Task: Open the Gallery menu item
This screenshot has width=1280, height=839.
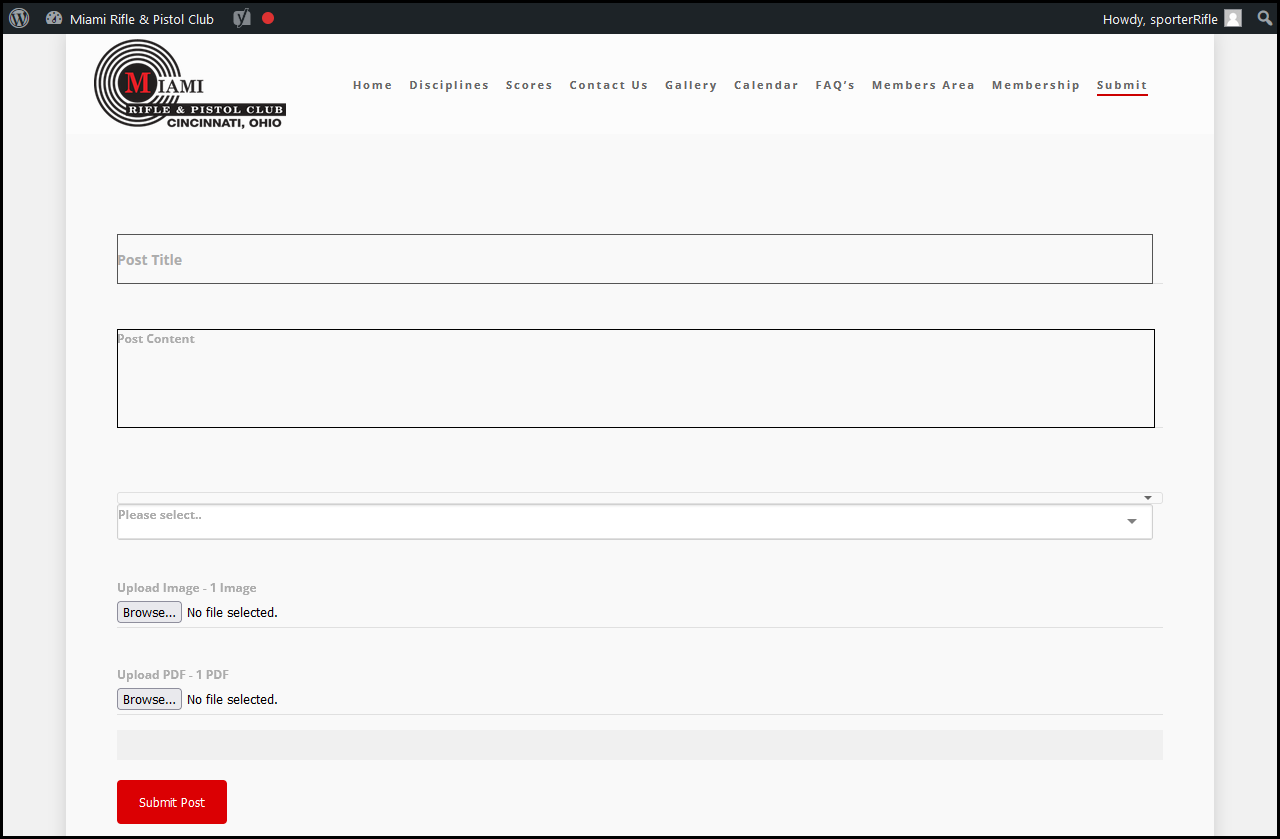Action: (691, 85)
